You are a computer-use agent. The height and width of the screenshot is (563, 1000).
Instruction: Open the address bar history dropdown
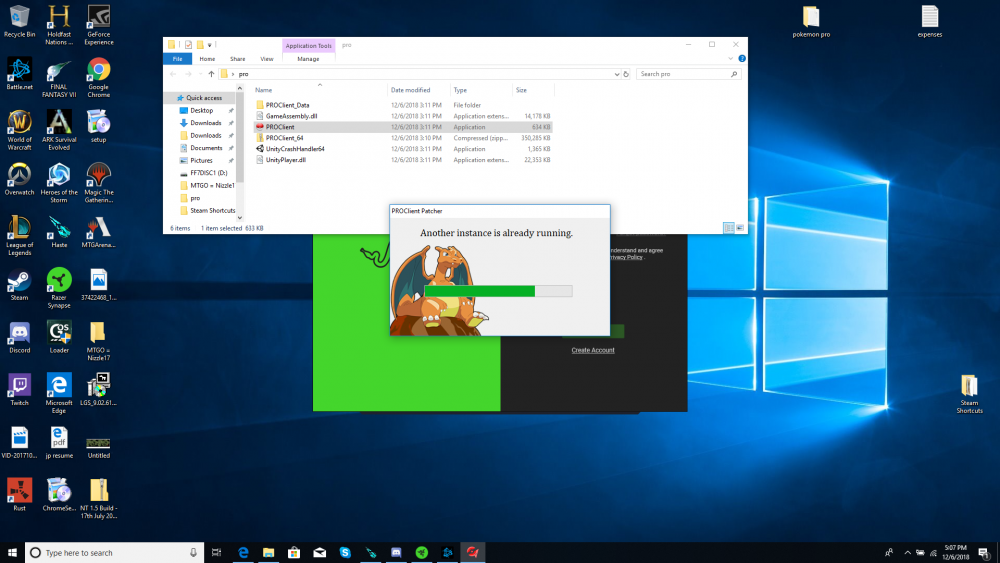615,74
